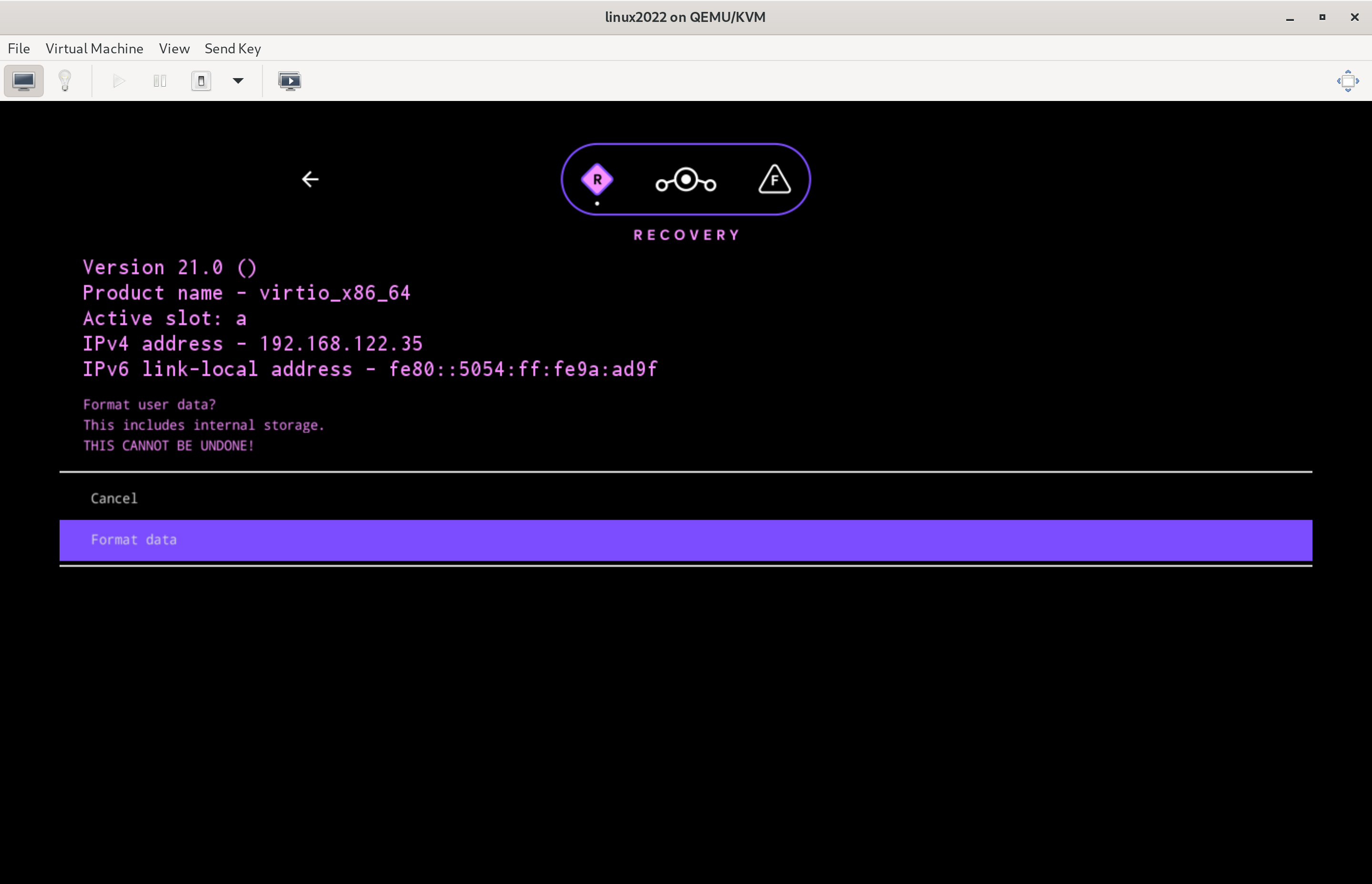1372x884 pixels.
Task: Click the LineageOS logo icon
Action: coord(686,180)
